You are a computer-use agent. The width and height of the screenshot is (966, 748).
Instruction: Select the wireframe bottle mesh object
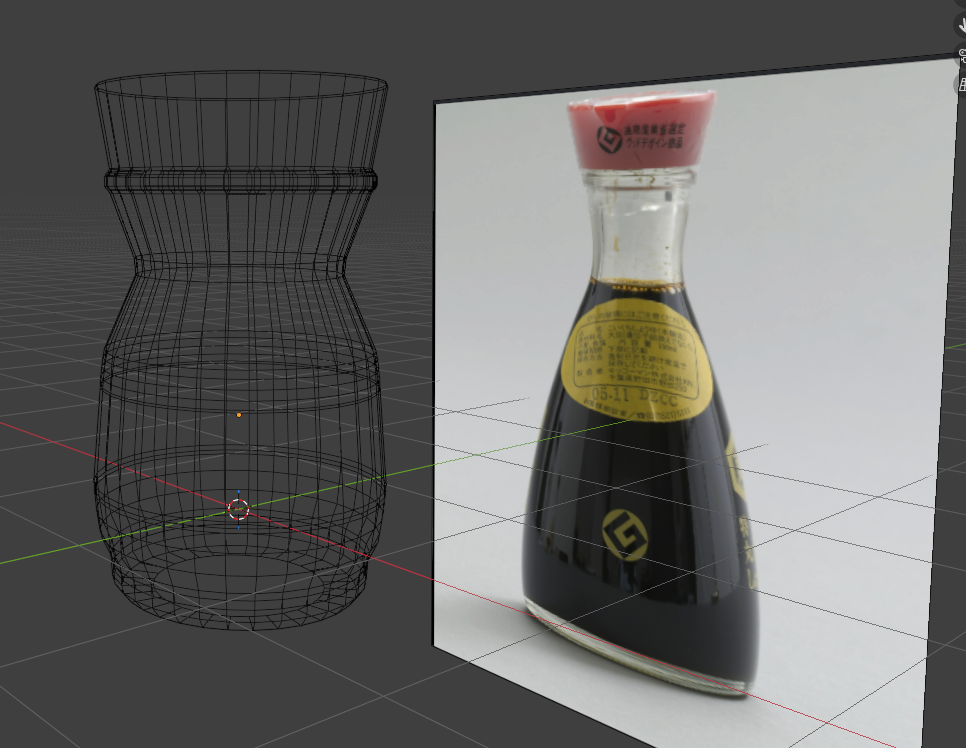coord(240,349)
